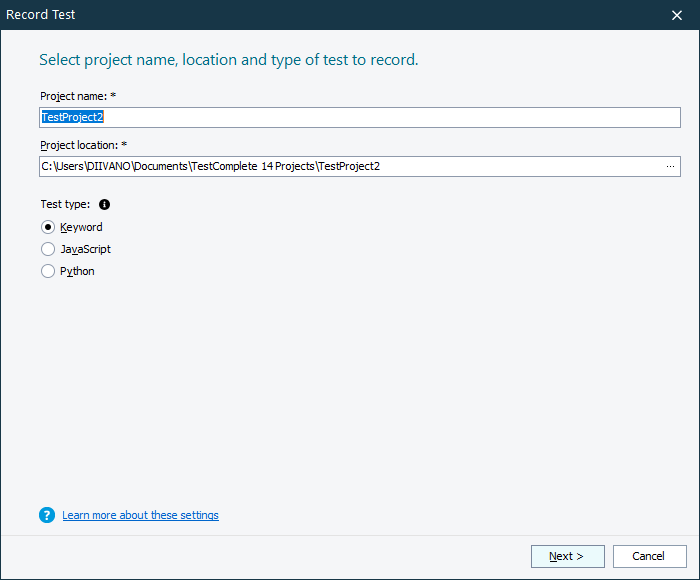Screen dimensions: 700x580
Task: Click the Cancel button
Action: (x=648, y=556)
